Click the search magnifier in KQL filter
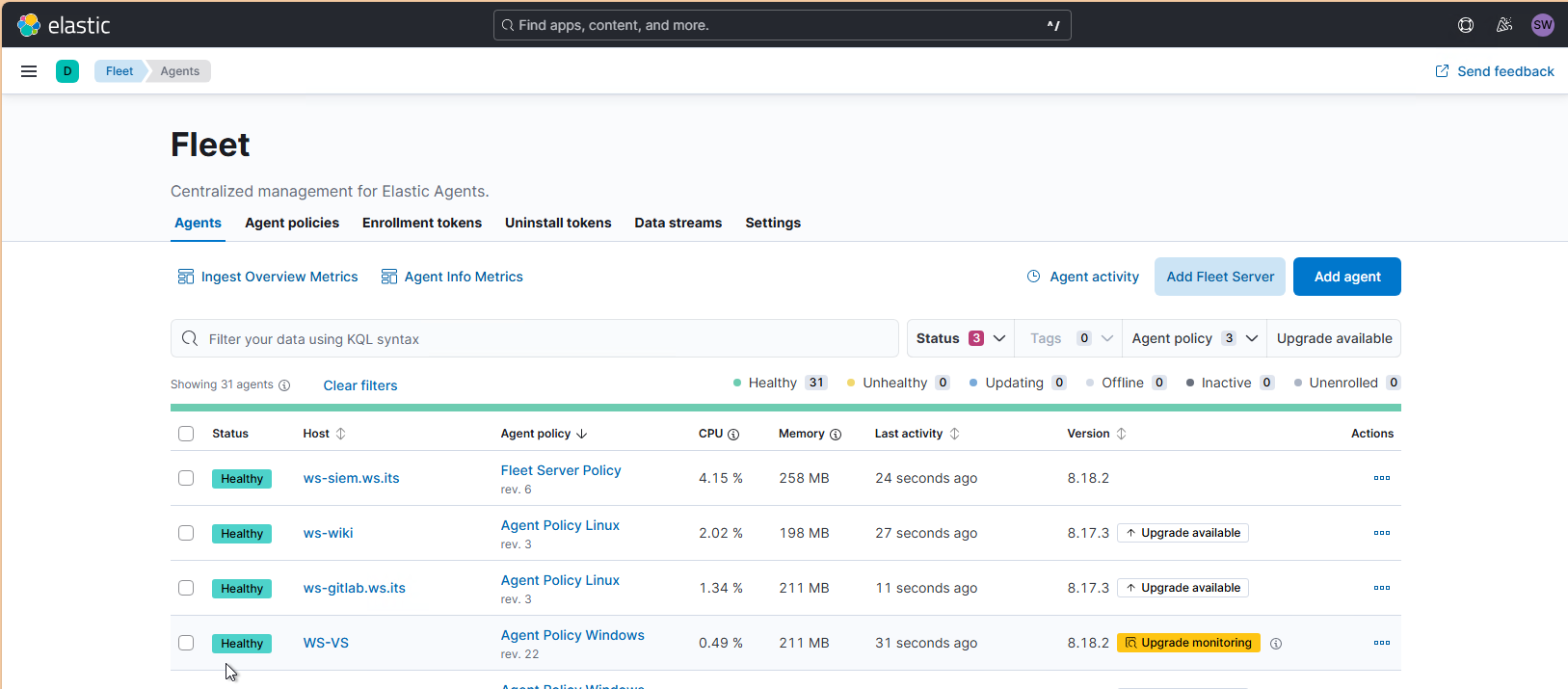 click(x=190, y=338)
